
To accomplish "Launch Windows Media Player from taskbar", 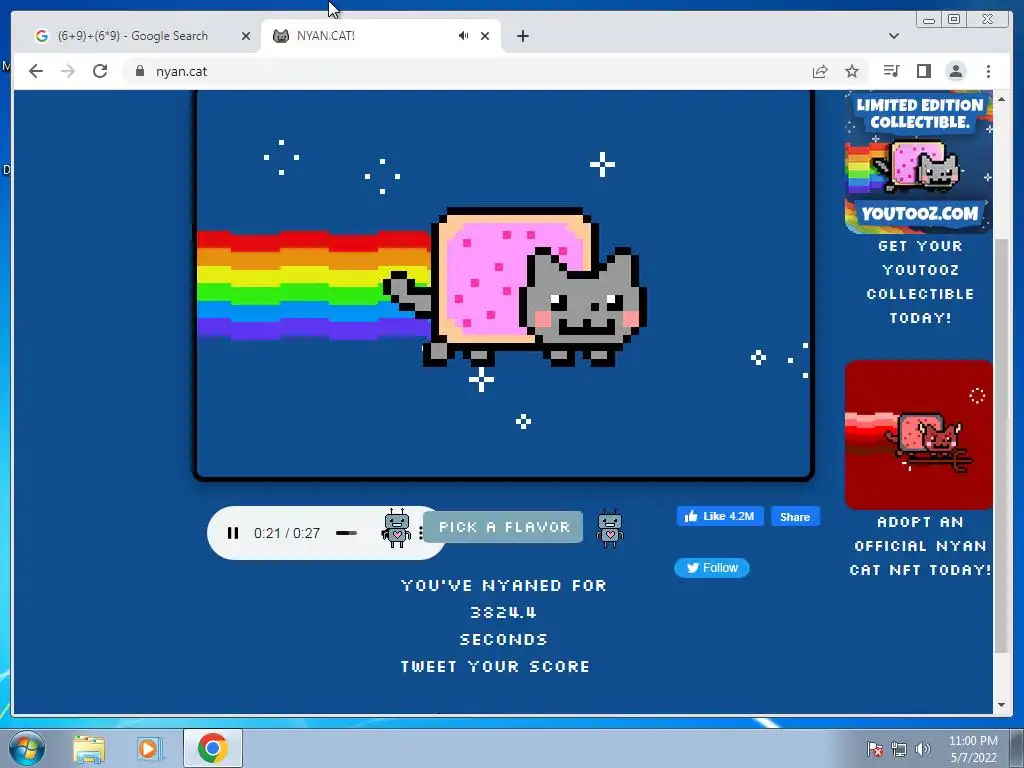I will (x=148, y=749).
